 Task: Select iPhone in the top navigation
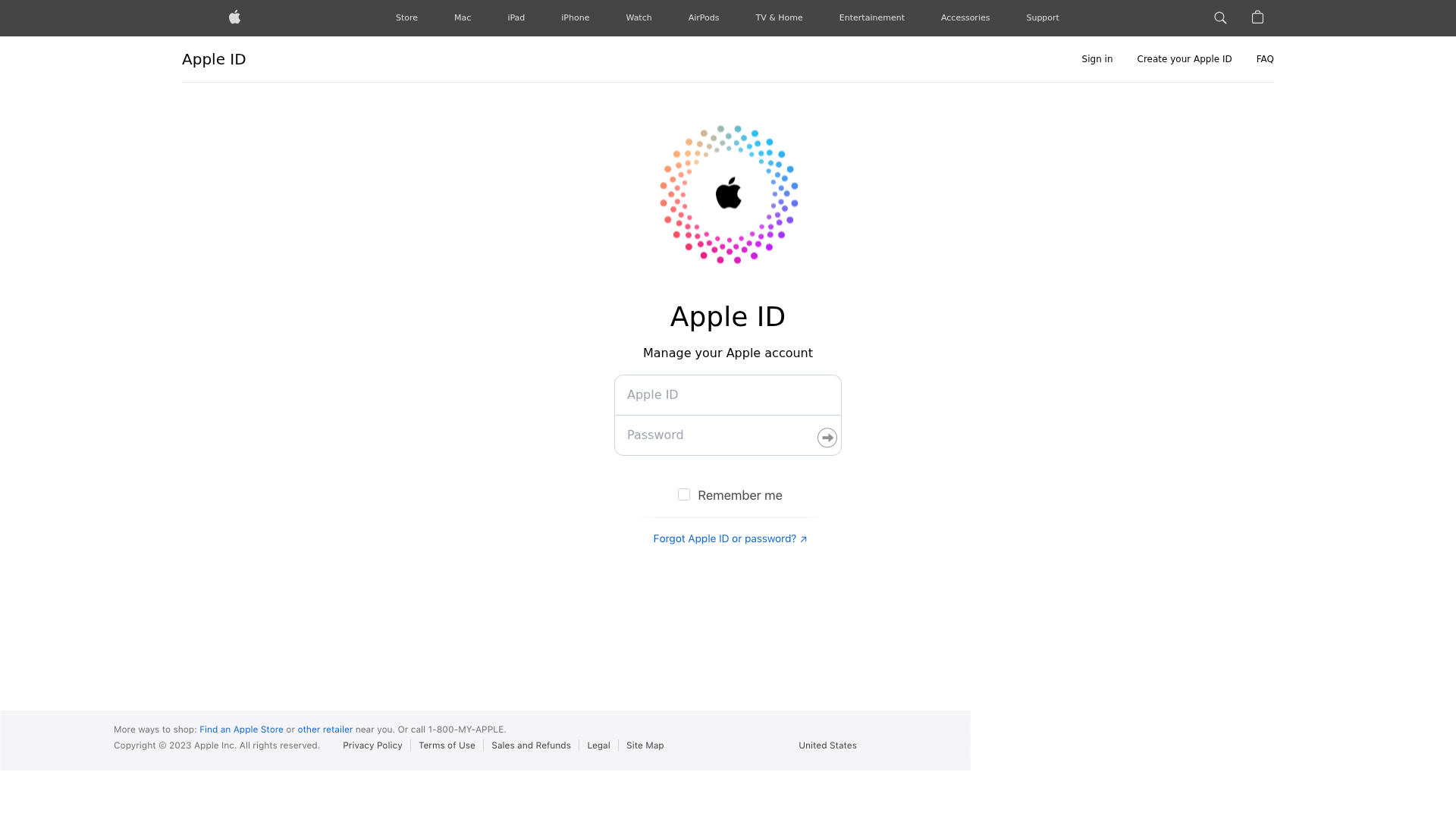[575, 17]
